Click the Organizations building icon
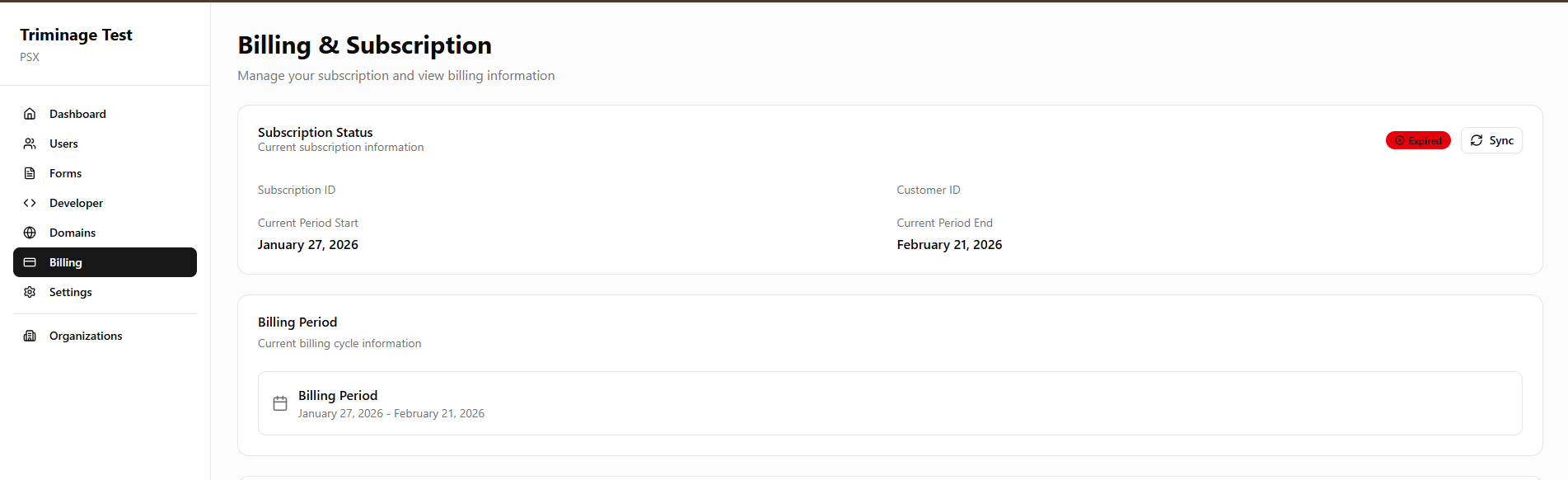This screenshot has width=1568, height=480. (30, 335)
